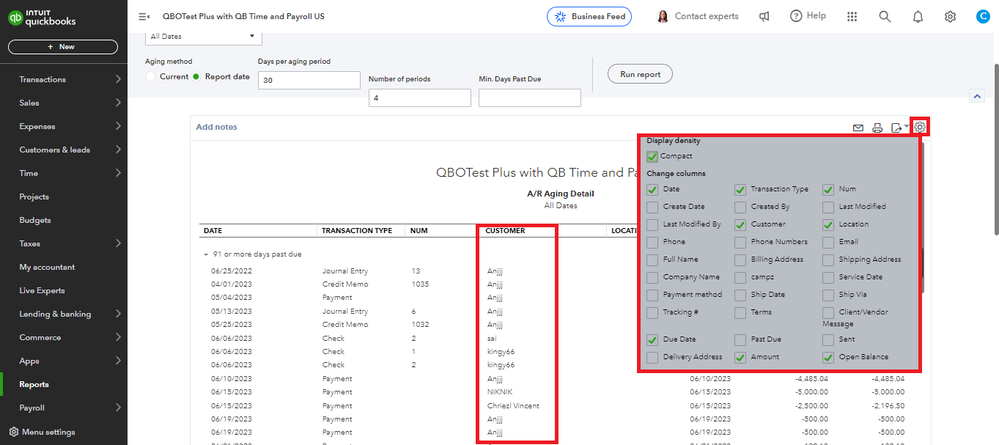Open Apps in the sidebar

click(29, 361)
